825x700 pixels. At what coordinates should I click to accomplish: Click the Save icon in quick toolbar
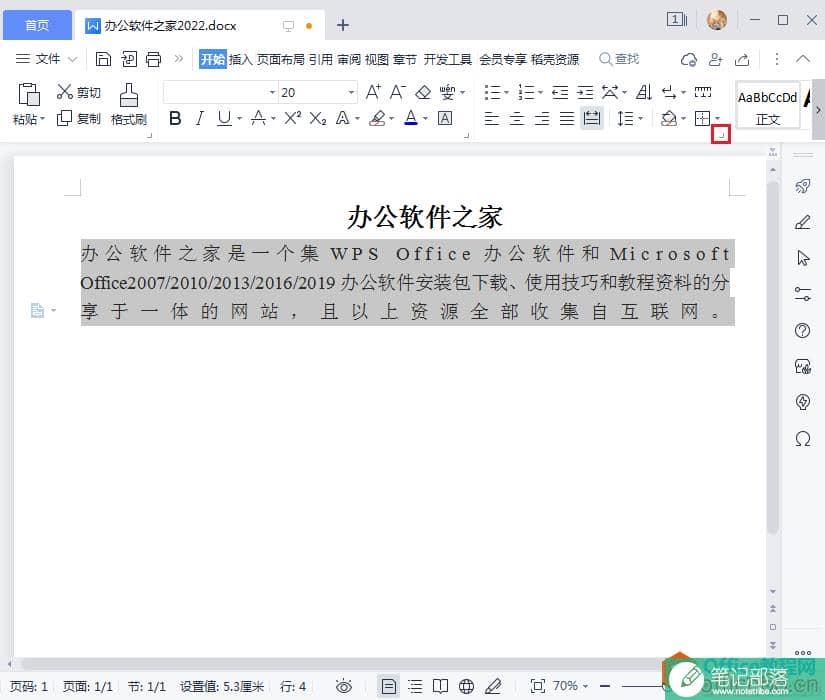103,59
